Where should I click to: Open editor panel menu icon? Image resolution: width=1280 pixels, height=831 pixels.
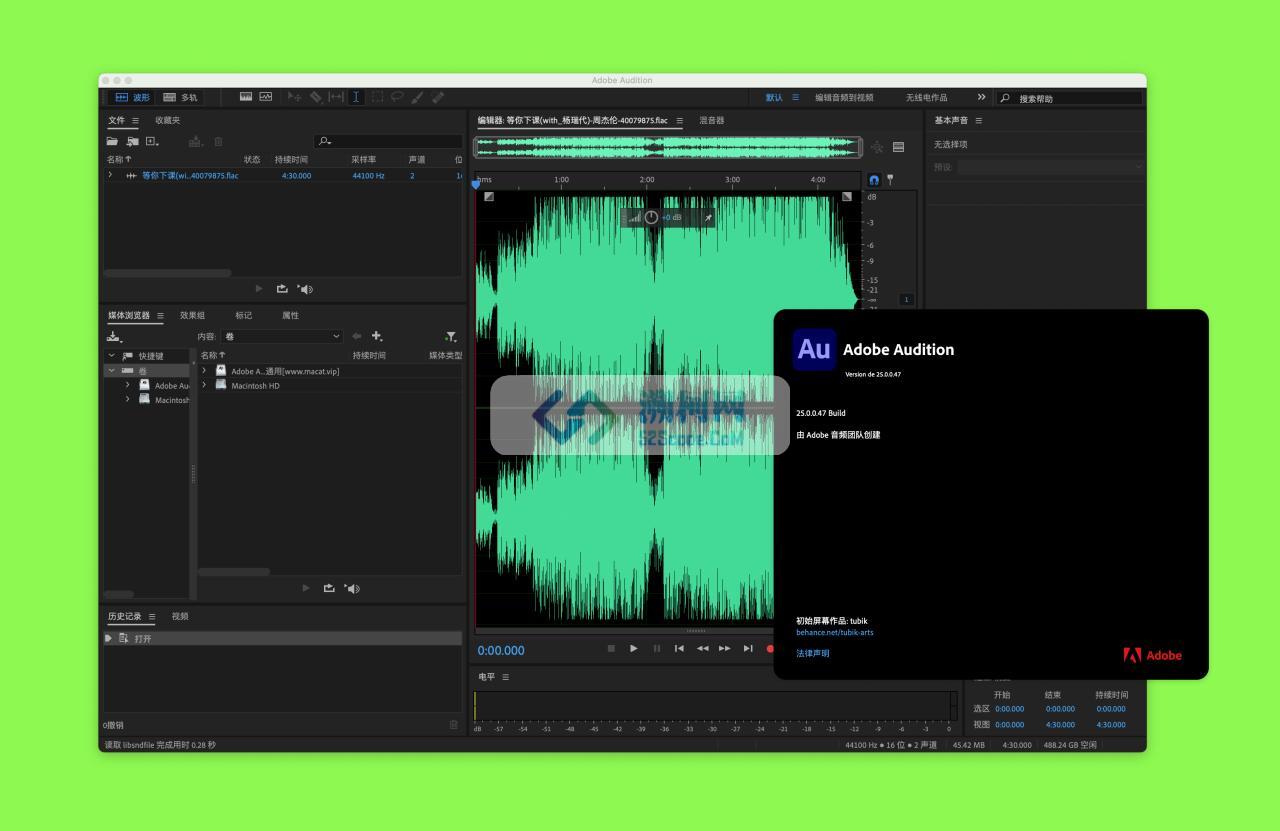click(x=680, y=120)
